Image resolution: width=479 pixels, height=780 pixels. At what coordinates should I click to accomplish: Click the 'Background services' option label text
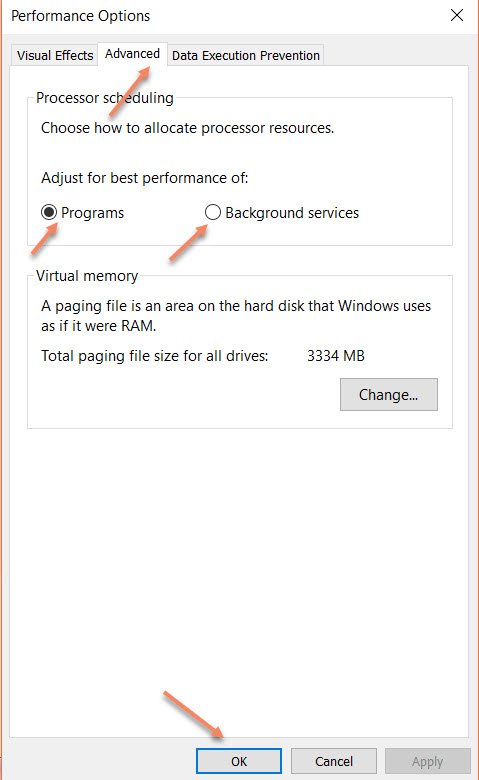tap(292, 213)
